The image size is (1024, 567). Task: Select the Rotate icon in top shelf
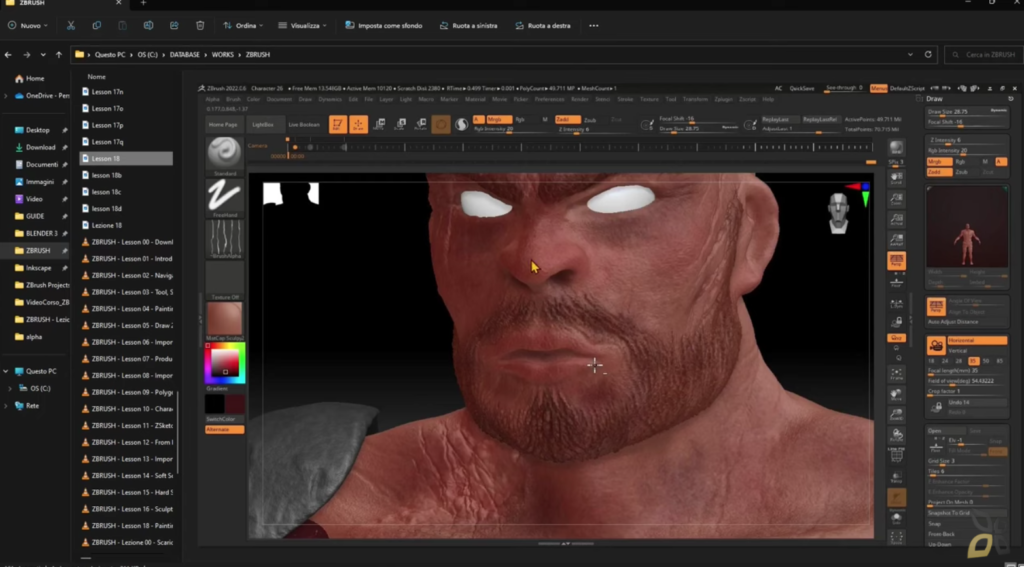(421, 124)
